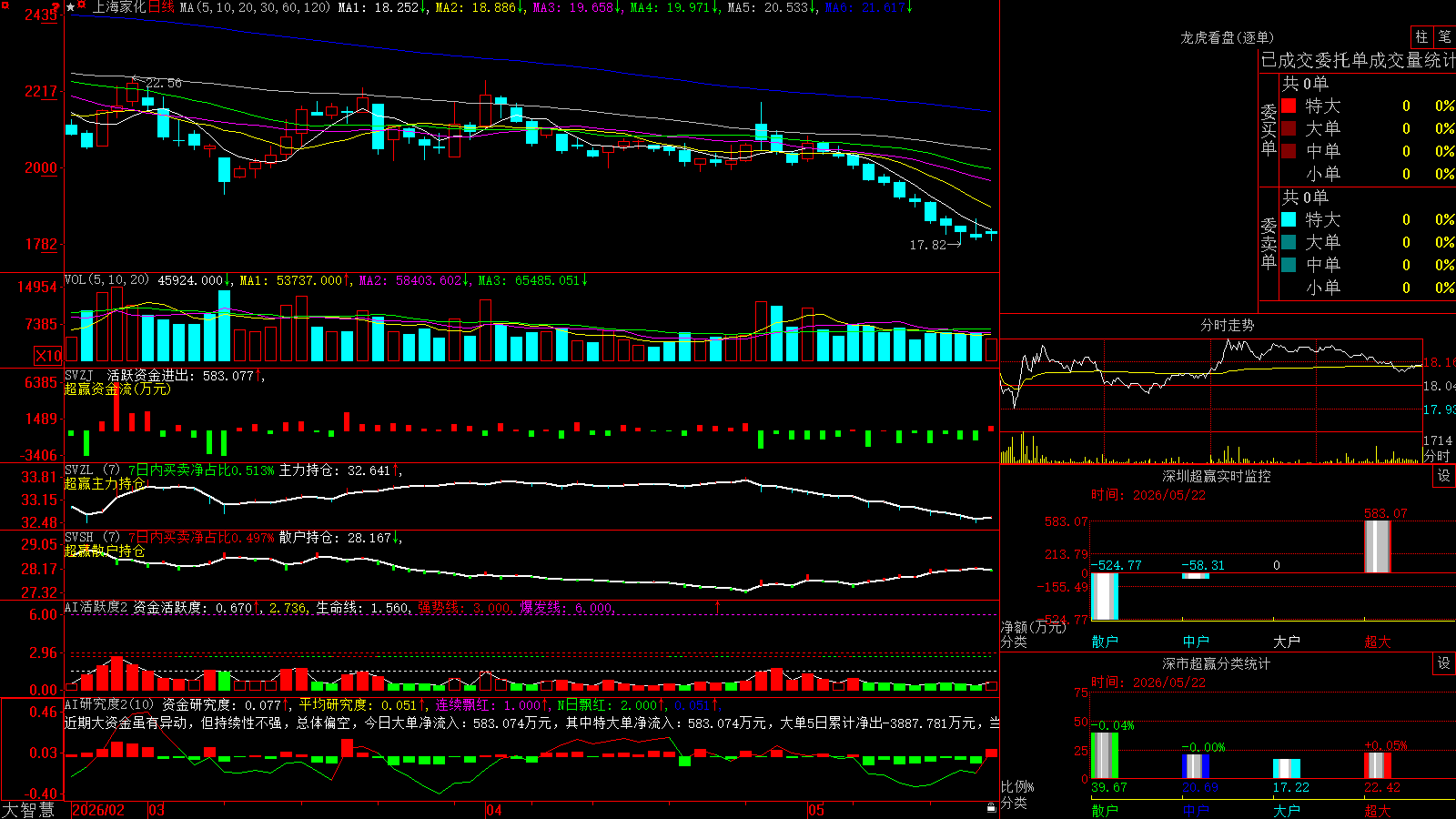This screenshot has height=819, width=1456.
Task: Click the 超赢散户持仓 label
Action: click(x=105, y=551)
